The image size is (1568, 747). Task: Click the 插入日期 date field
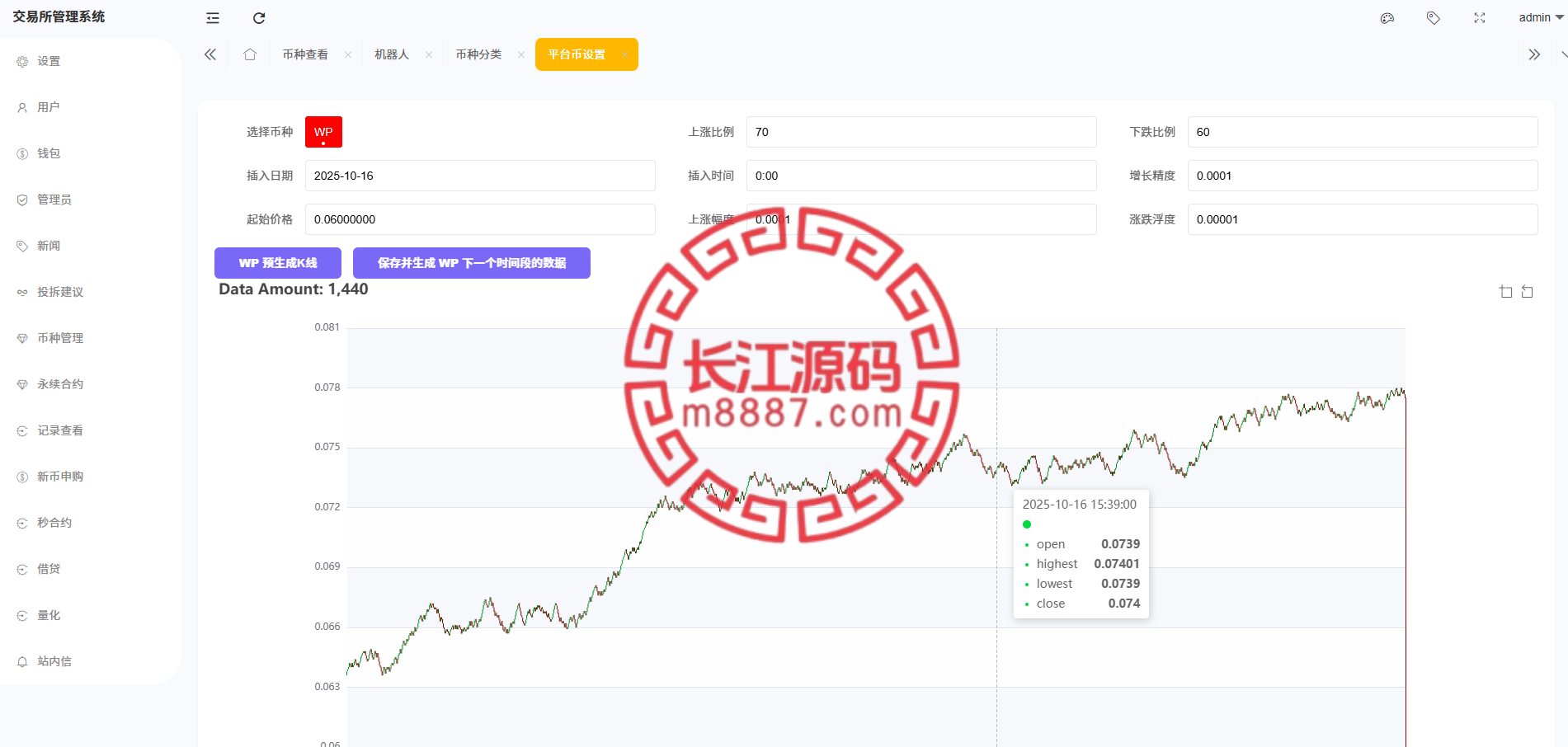(x=480, y=176)
